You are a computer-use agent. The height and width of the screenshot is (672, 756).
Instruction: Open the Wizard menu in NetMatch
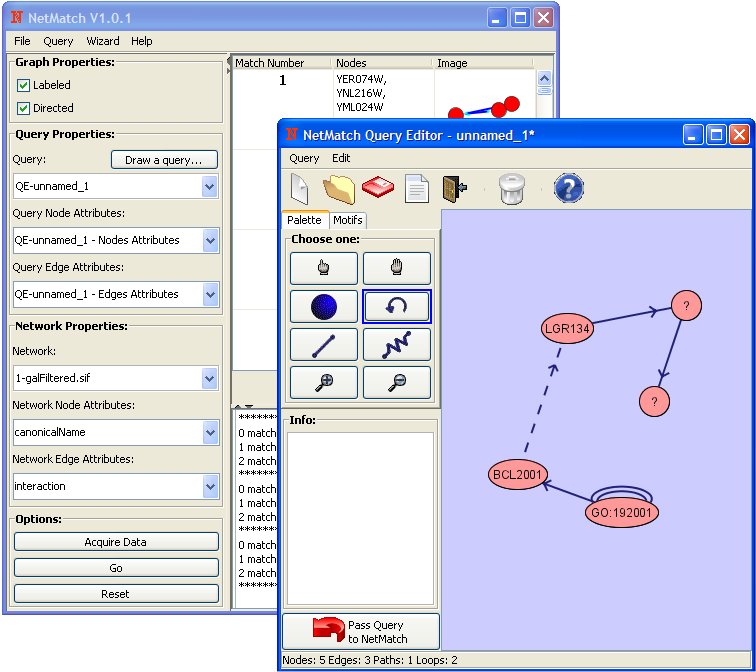tap(102, 41)
